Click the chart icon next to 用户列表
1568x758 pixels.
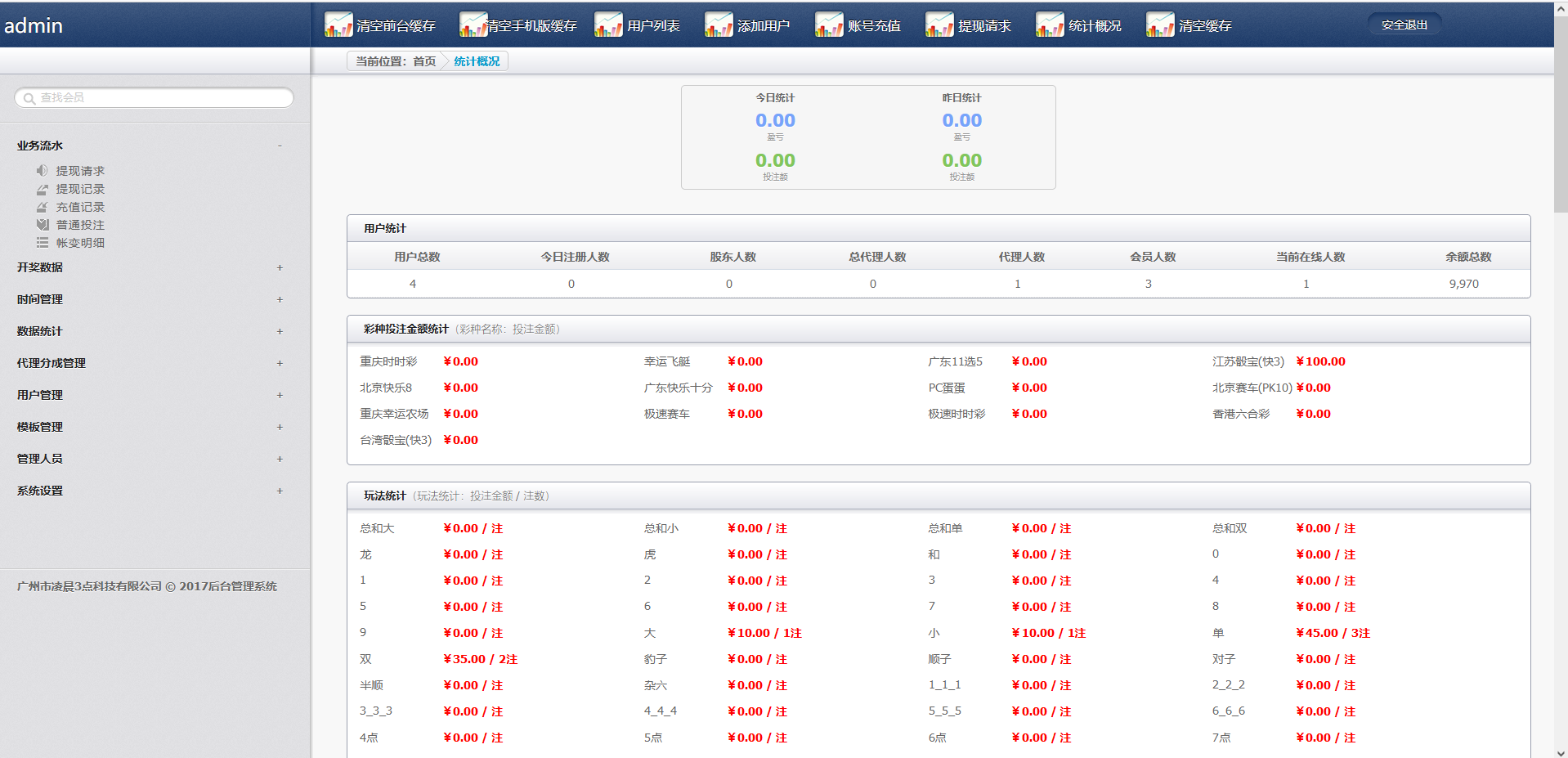click(607, 25)
